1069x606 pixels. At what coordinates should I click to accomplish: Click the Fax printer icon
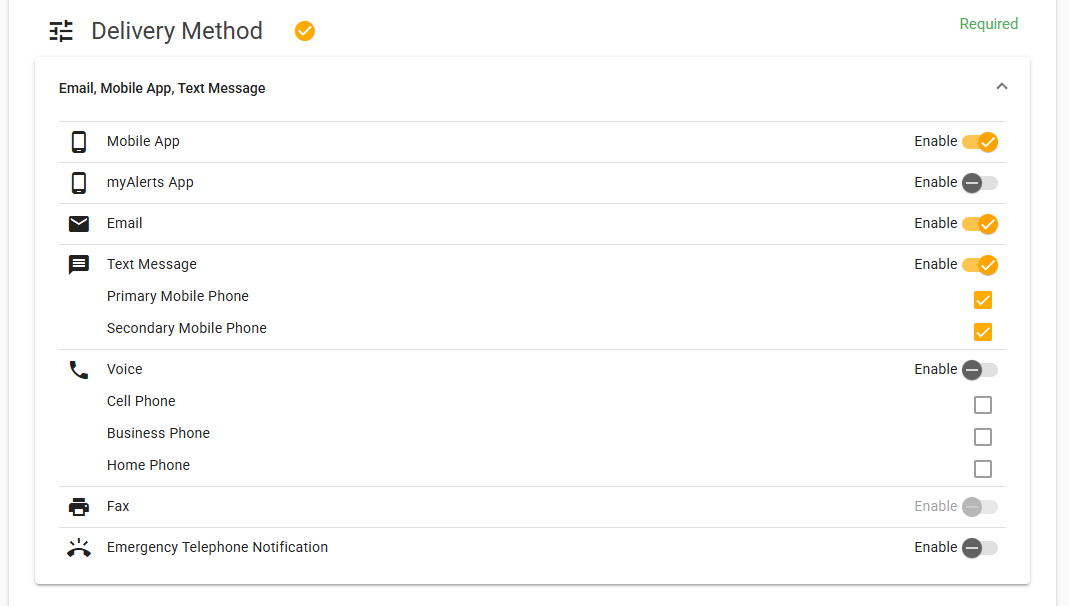tap(79, 506)
